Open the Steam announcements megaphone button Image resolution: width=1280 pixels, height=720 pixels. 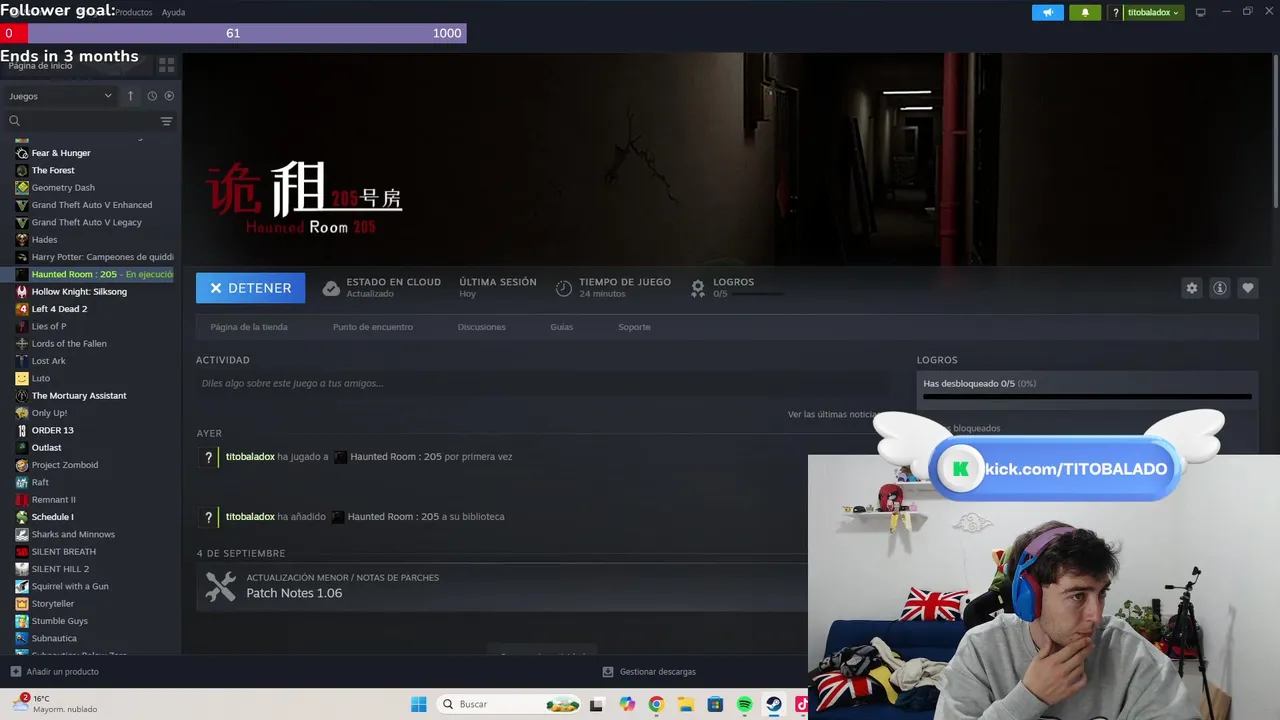pyautogui.click(x=1048, y=12)
